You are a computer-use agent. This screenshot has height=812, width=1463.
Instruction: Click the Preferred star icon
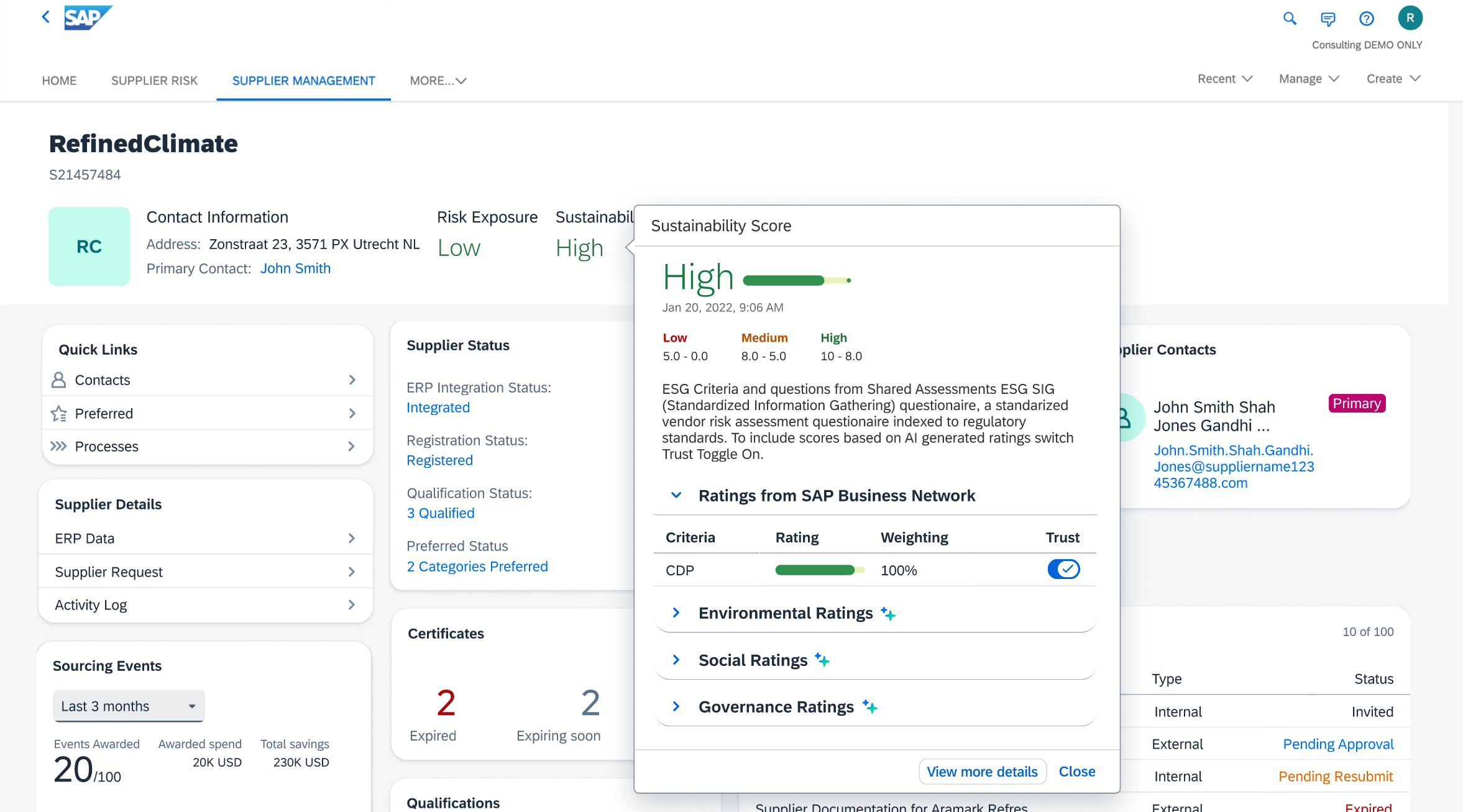click(58, 413)
